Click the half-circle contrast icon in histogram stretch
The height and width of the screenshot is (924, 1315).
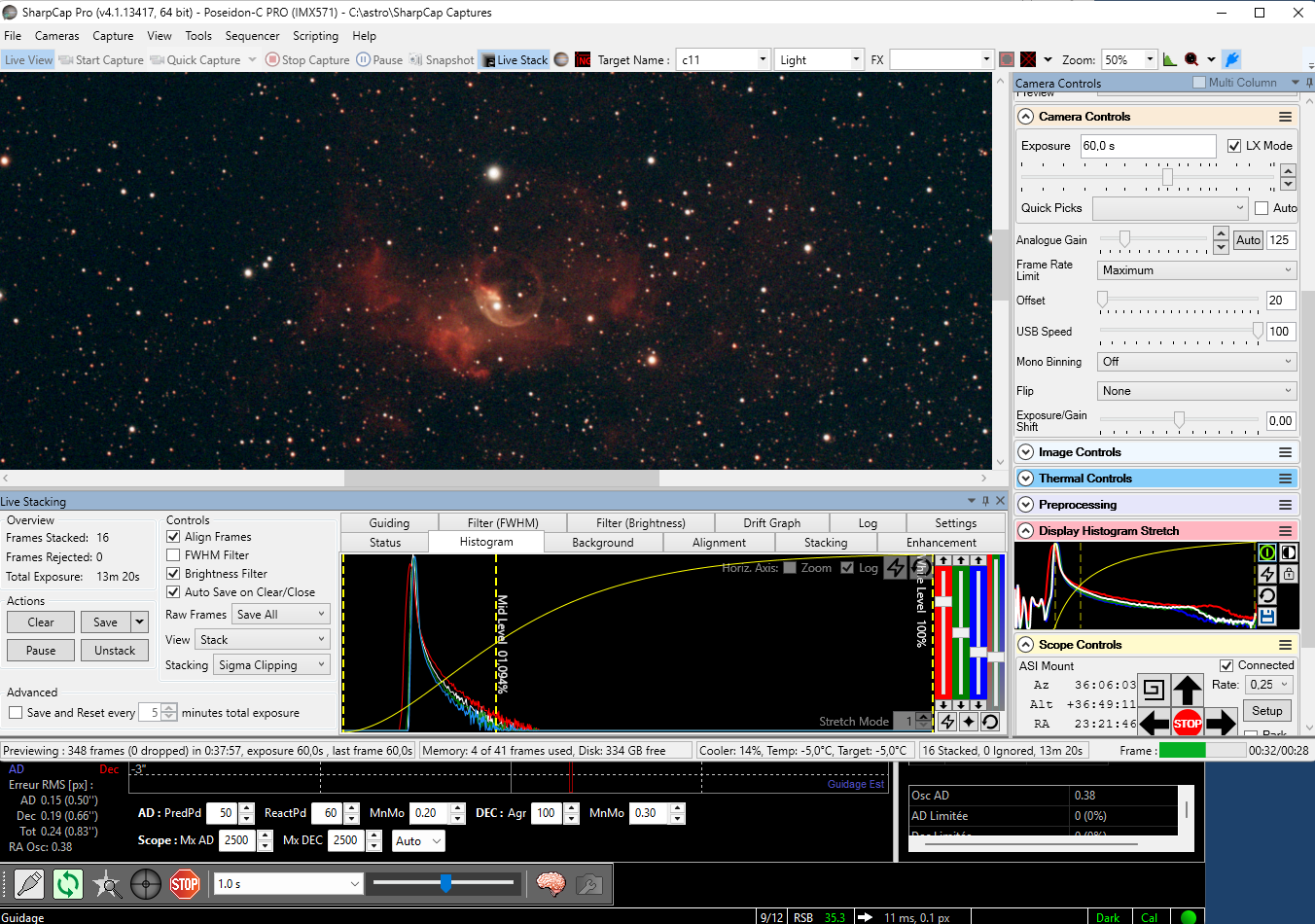point(1288,552)
